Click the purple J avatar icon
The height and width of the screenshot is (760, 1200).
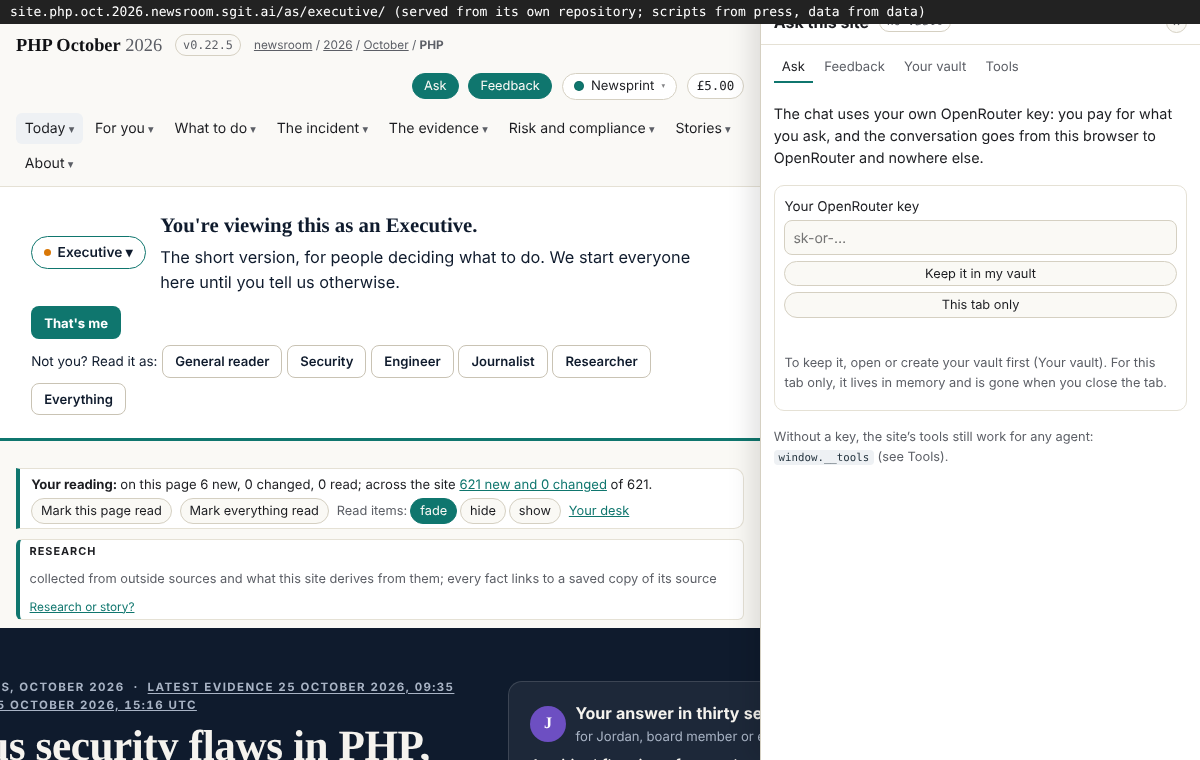[x=548, y=723]
